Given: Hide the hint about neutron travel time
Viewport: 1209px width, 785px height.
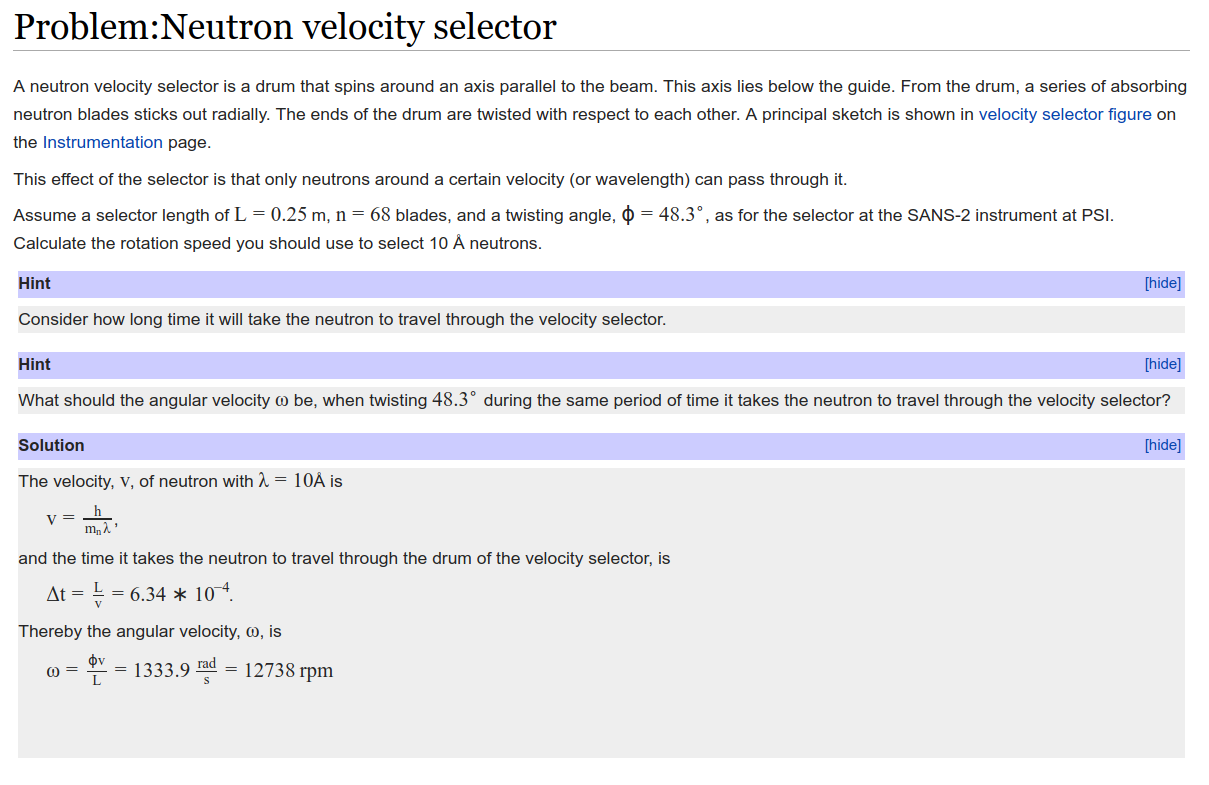Looking at the screenshot, I should click(x=1162, y=283).
